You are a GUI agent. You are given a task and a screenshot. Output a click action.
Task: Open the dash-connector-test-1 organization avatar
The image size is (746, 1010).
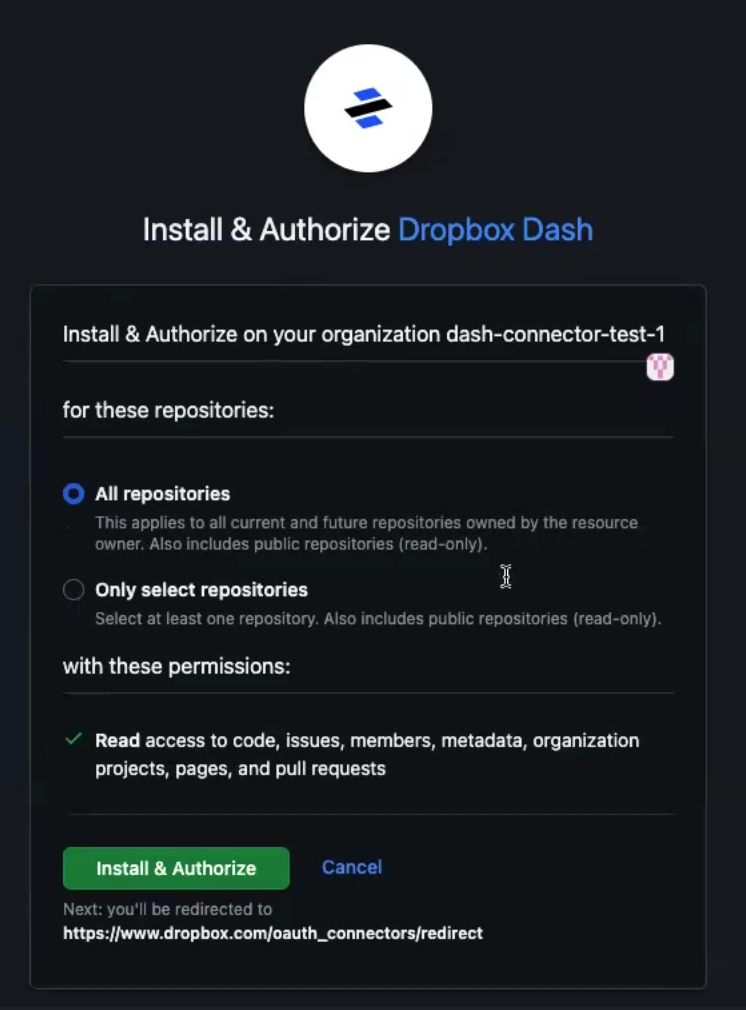click(660, 367)
